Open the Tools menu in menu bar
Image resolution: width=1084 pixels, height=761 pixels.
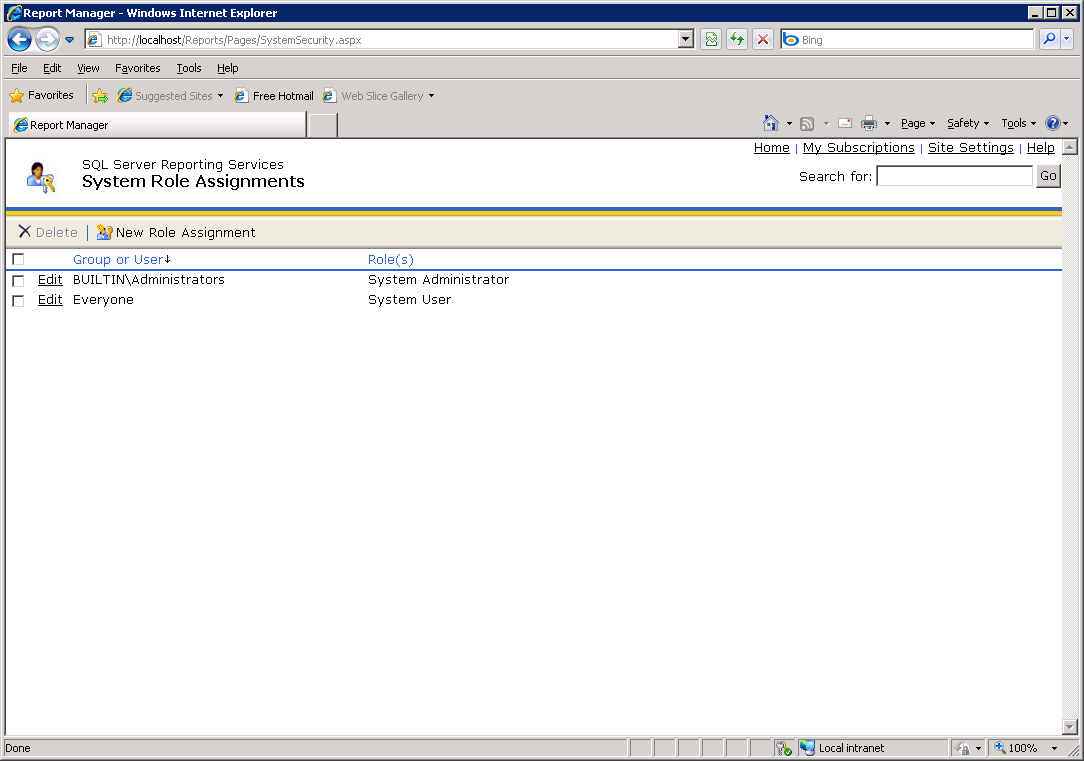pos(189,68)
